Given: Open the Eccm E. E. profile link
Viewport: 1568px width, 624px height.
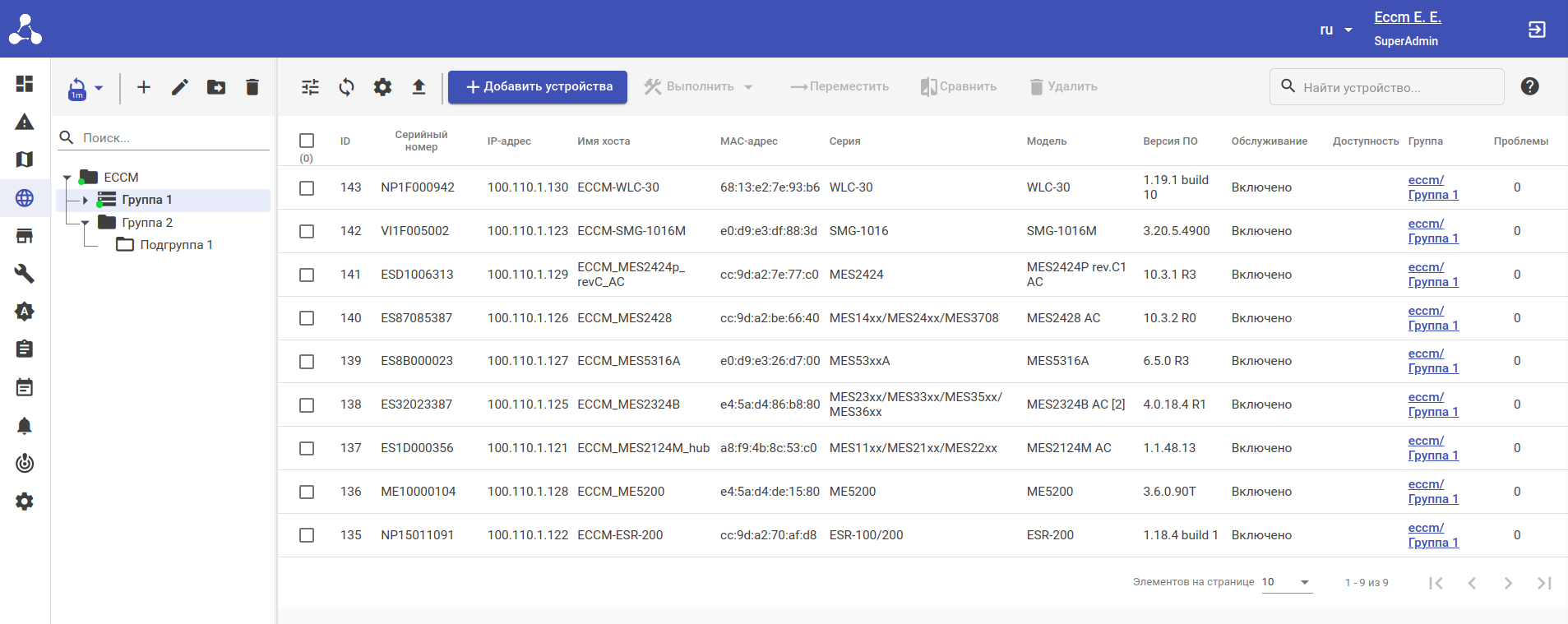Looking at the screenshot, I should click(x=1407, y=17).
